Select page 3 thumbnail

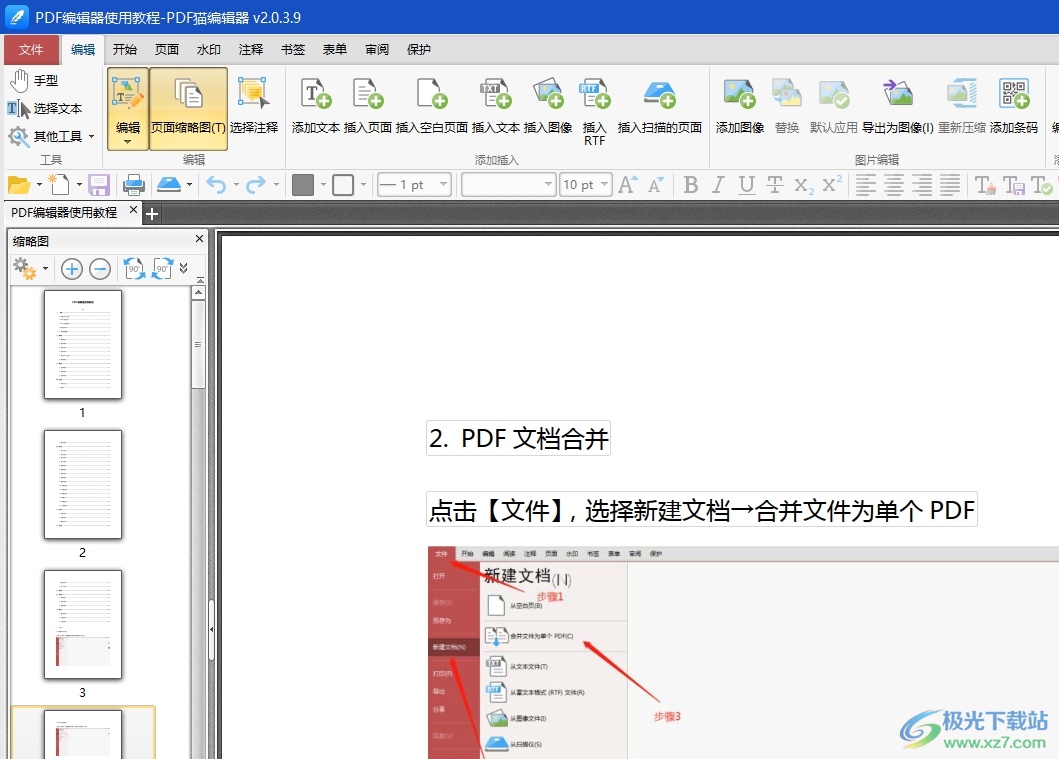point(82,624)
